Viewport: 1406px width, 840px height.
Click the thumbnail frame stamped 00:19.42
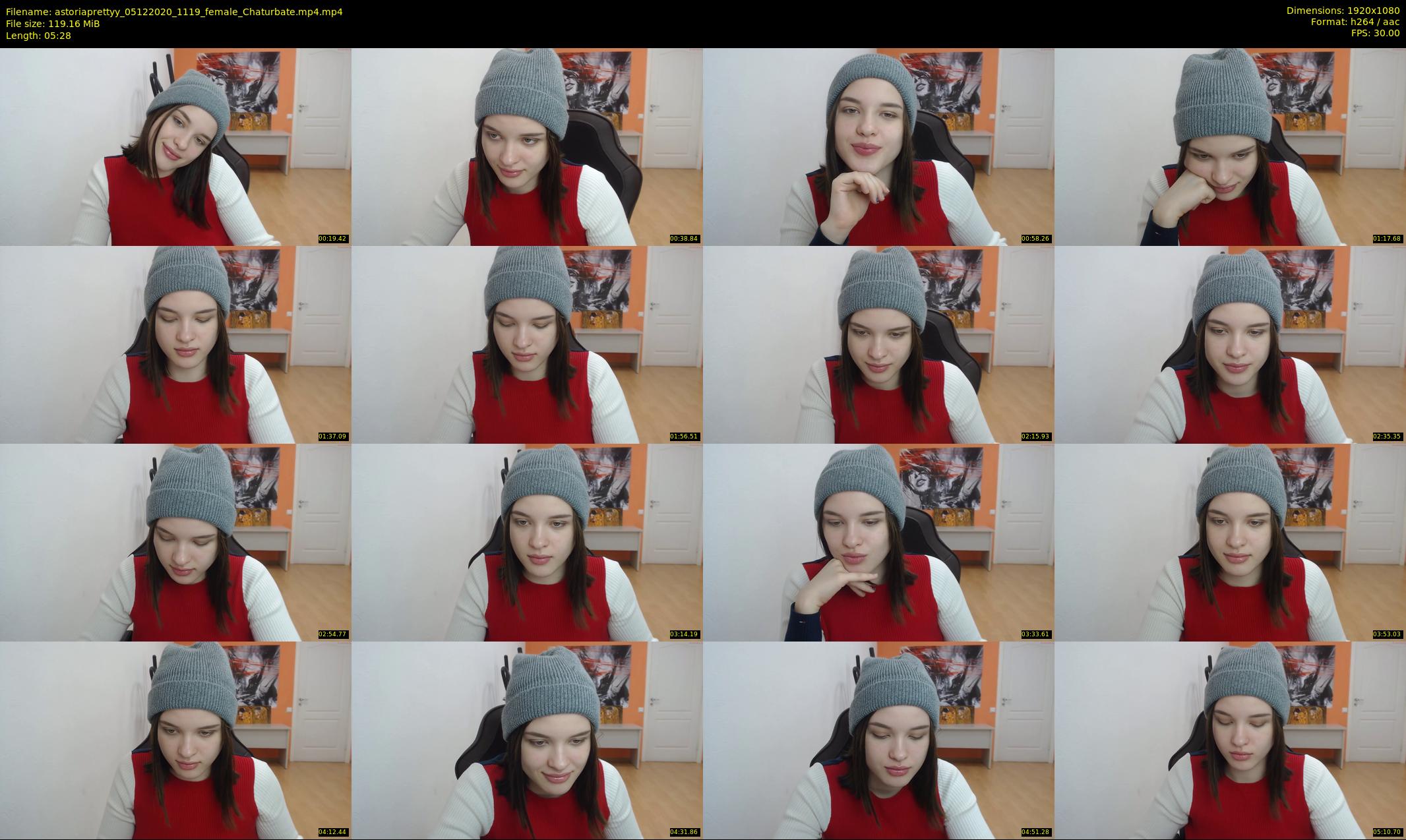pos(175,146)
